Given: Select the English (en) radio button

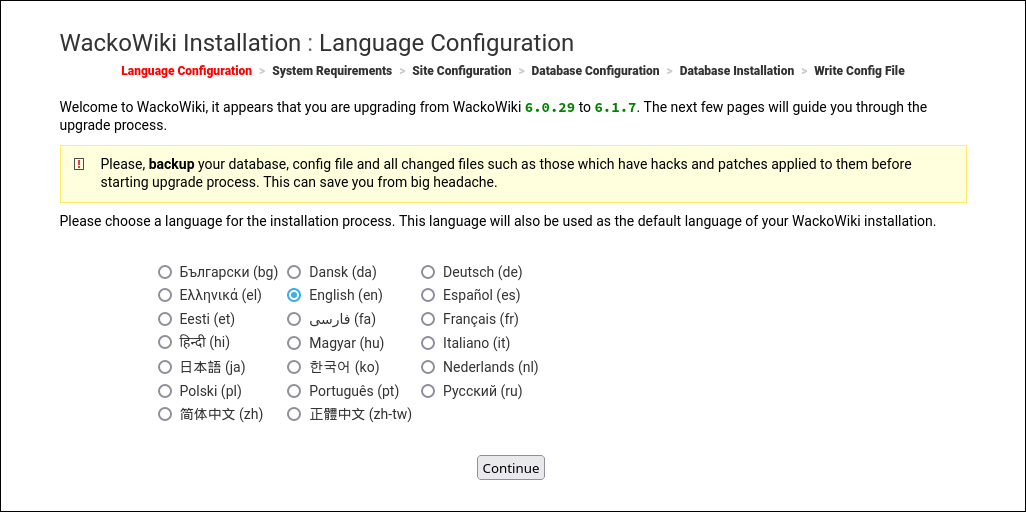Looking at the screenshot, I should [294, 295].
